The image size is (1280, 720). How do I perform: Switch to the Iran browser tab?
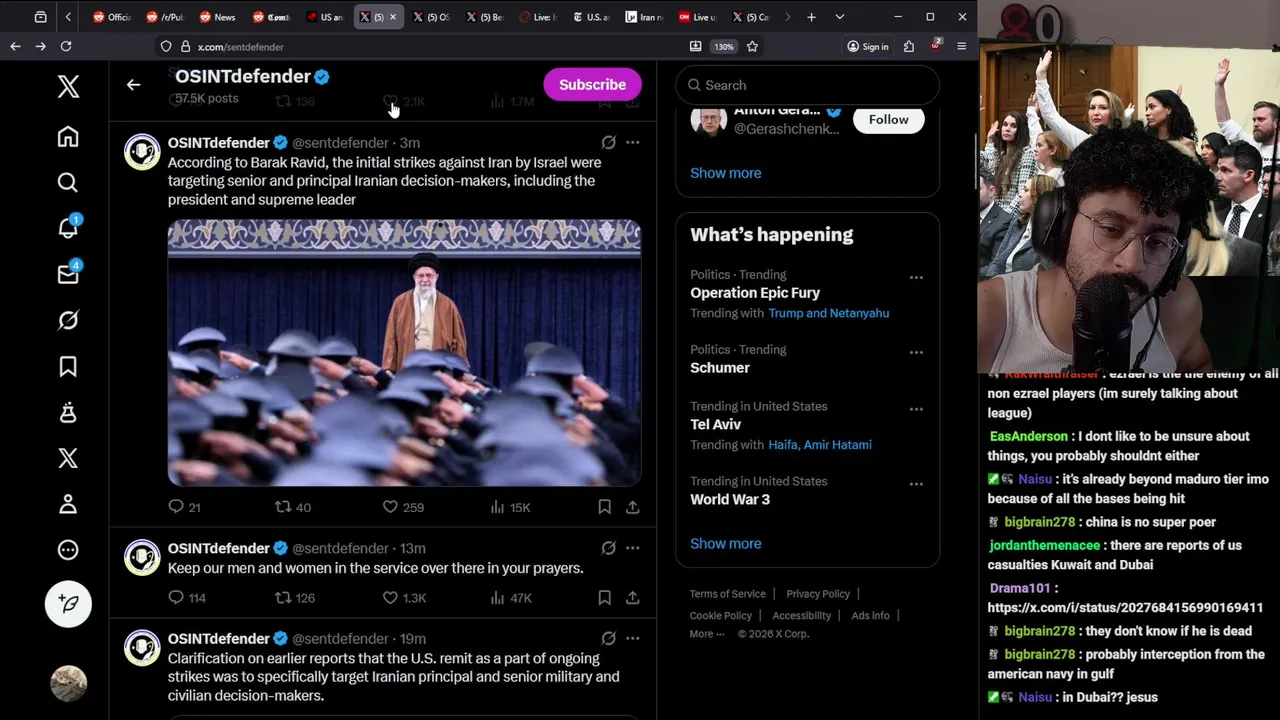pyautogui.click(x=643, y=17)
